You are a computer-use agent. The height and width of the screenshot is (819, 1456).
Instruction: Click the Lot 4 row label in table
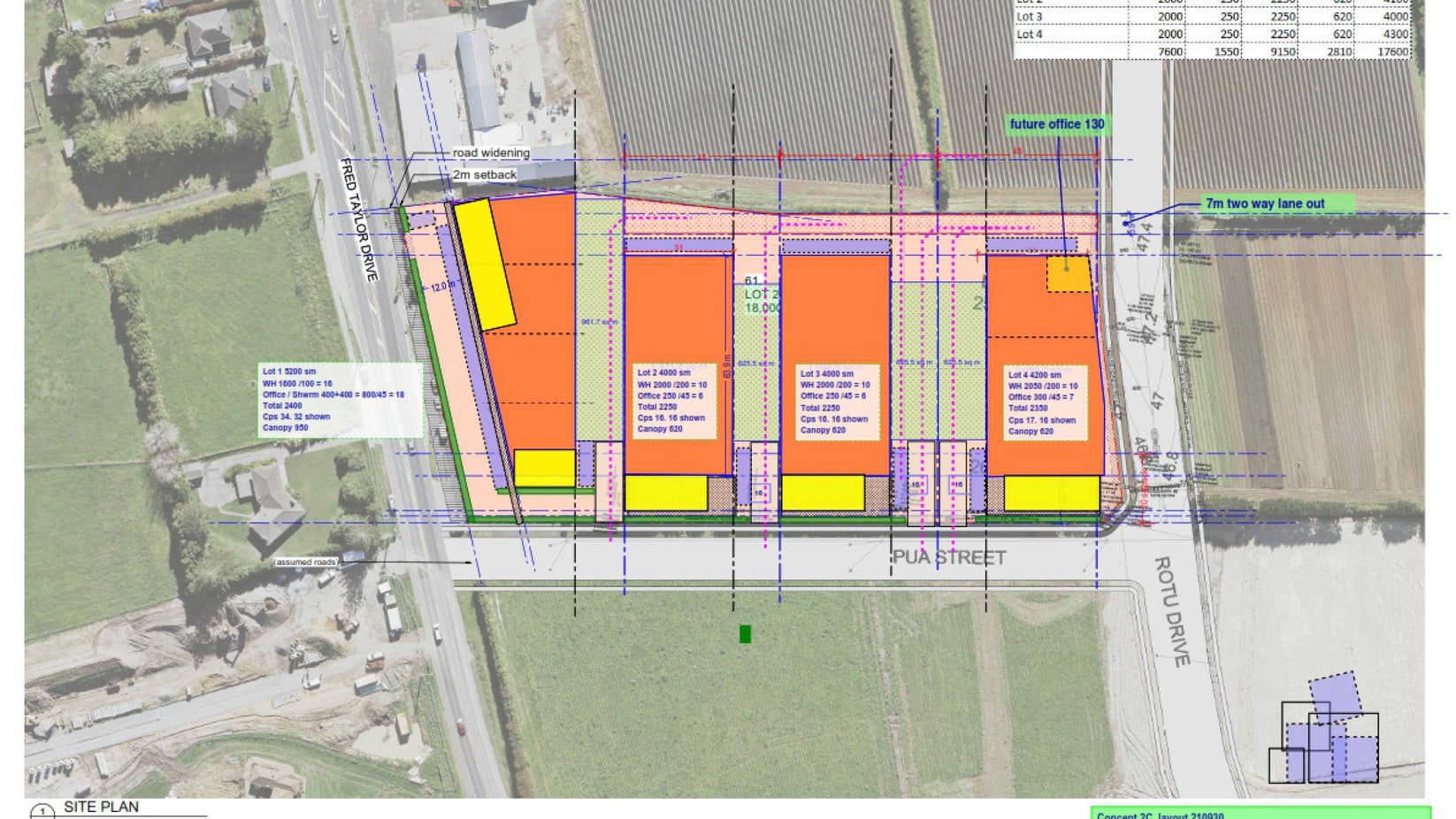click(1030, 34)
